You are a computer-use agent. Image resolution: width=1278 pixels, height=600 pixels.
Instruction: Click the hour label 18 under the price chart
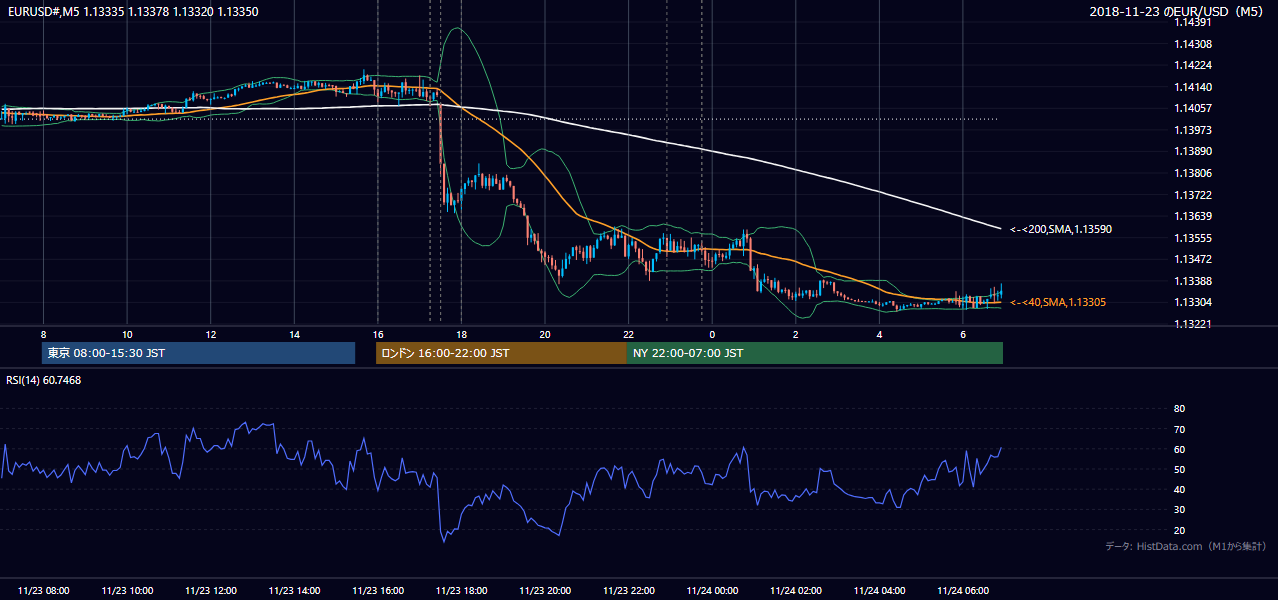[x=461, y=334]
